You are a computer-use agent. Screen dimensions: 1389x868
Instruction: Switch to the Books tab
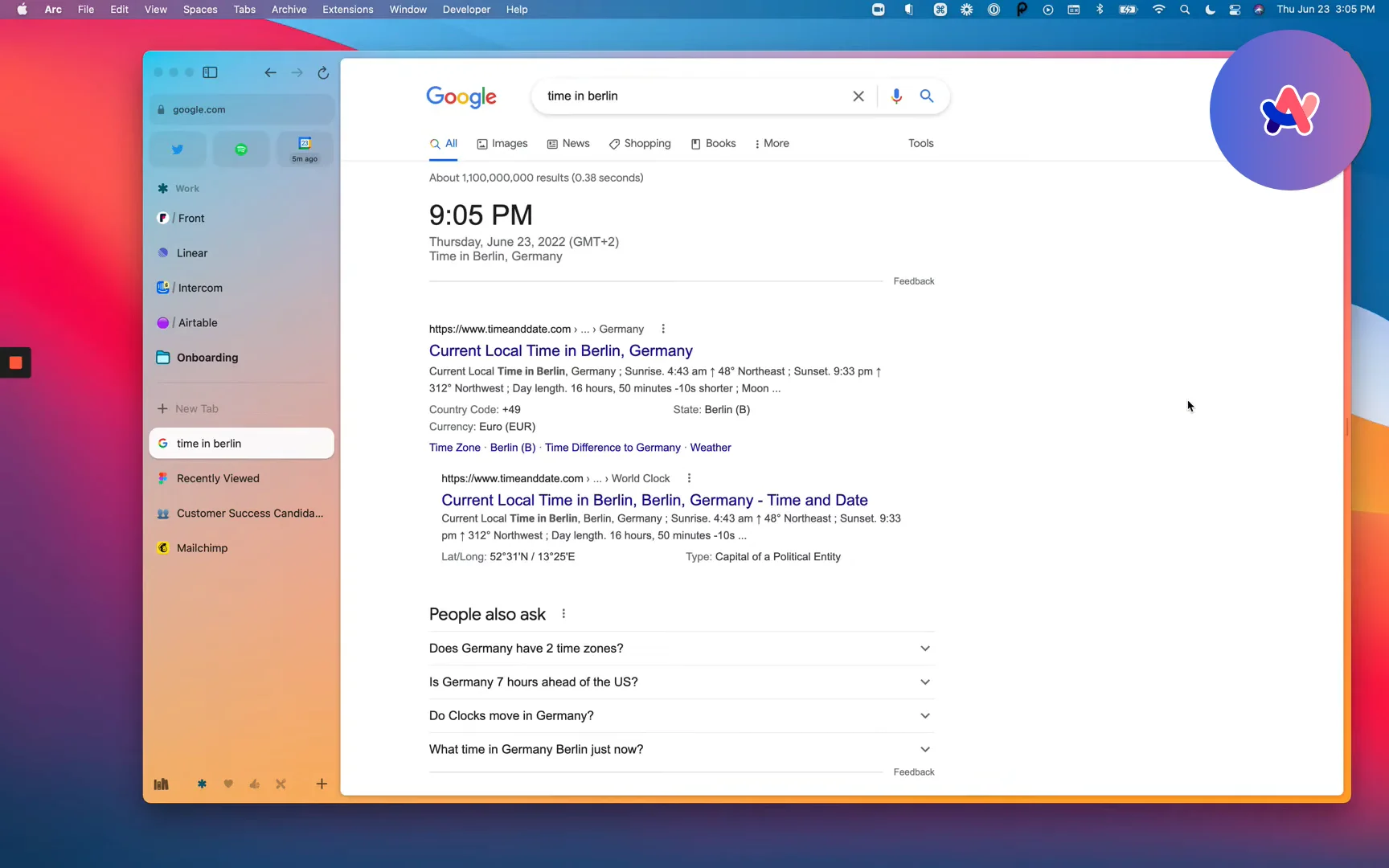point(713,144)
